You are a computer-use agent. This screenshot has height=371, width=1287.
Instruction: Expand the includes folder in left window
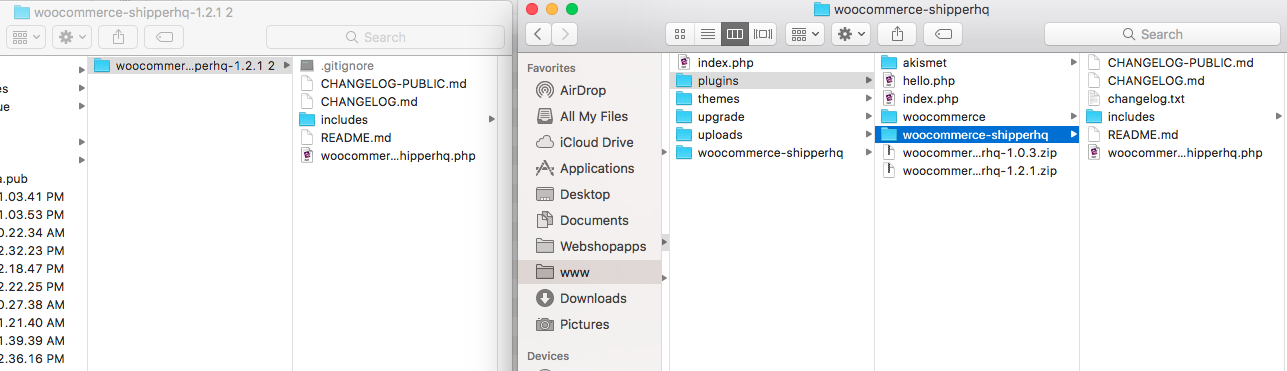point(491,120)
